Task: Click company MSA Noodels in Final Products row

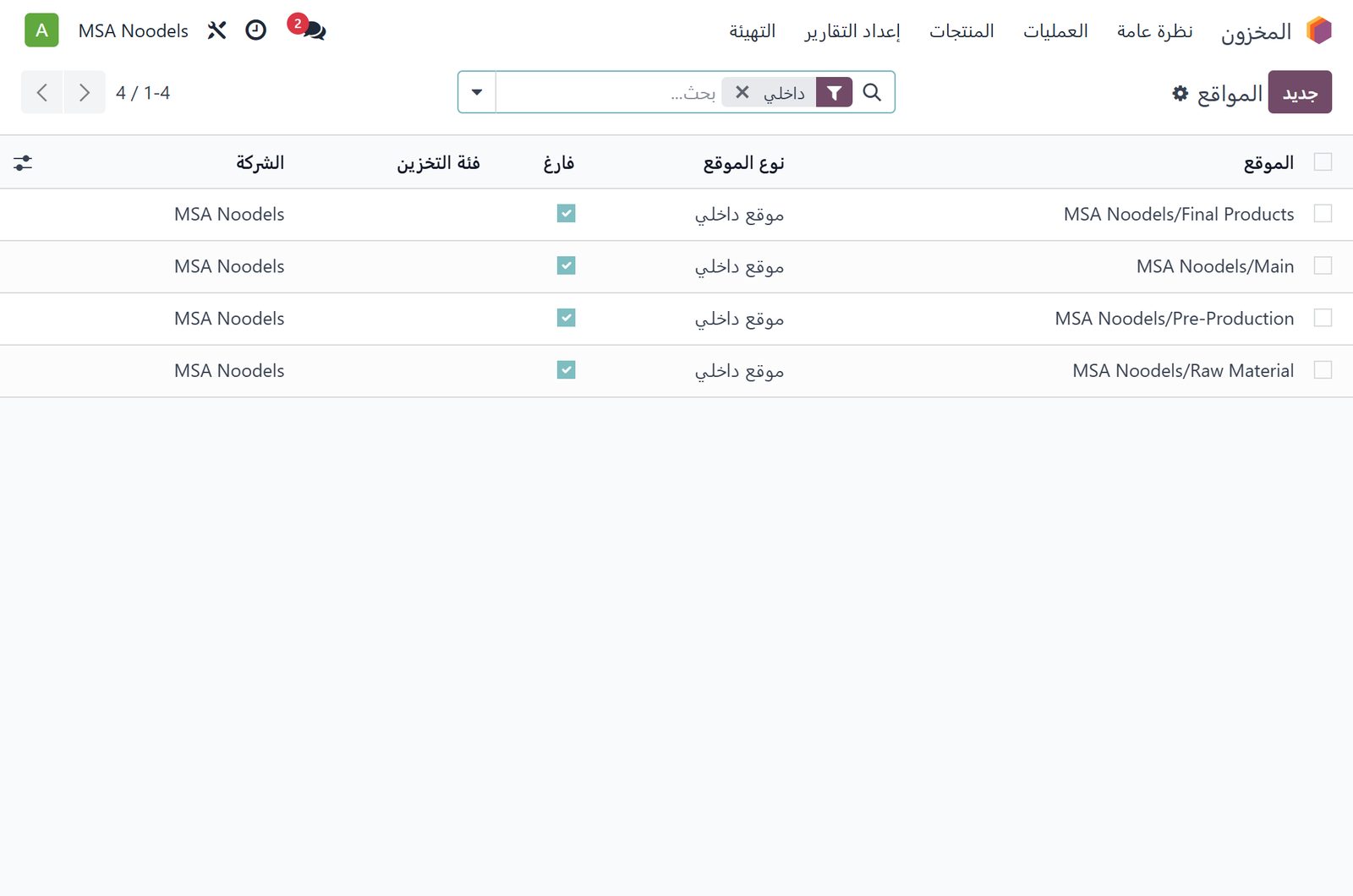Action: (x=229, y=215)
